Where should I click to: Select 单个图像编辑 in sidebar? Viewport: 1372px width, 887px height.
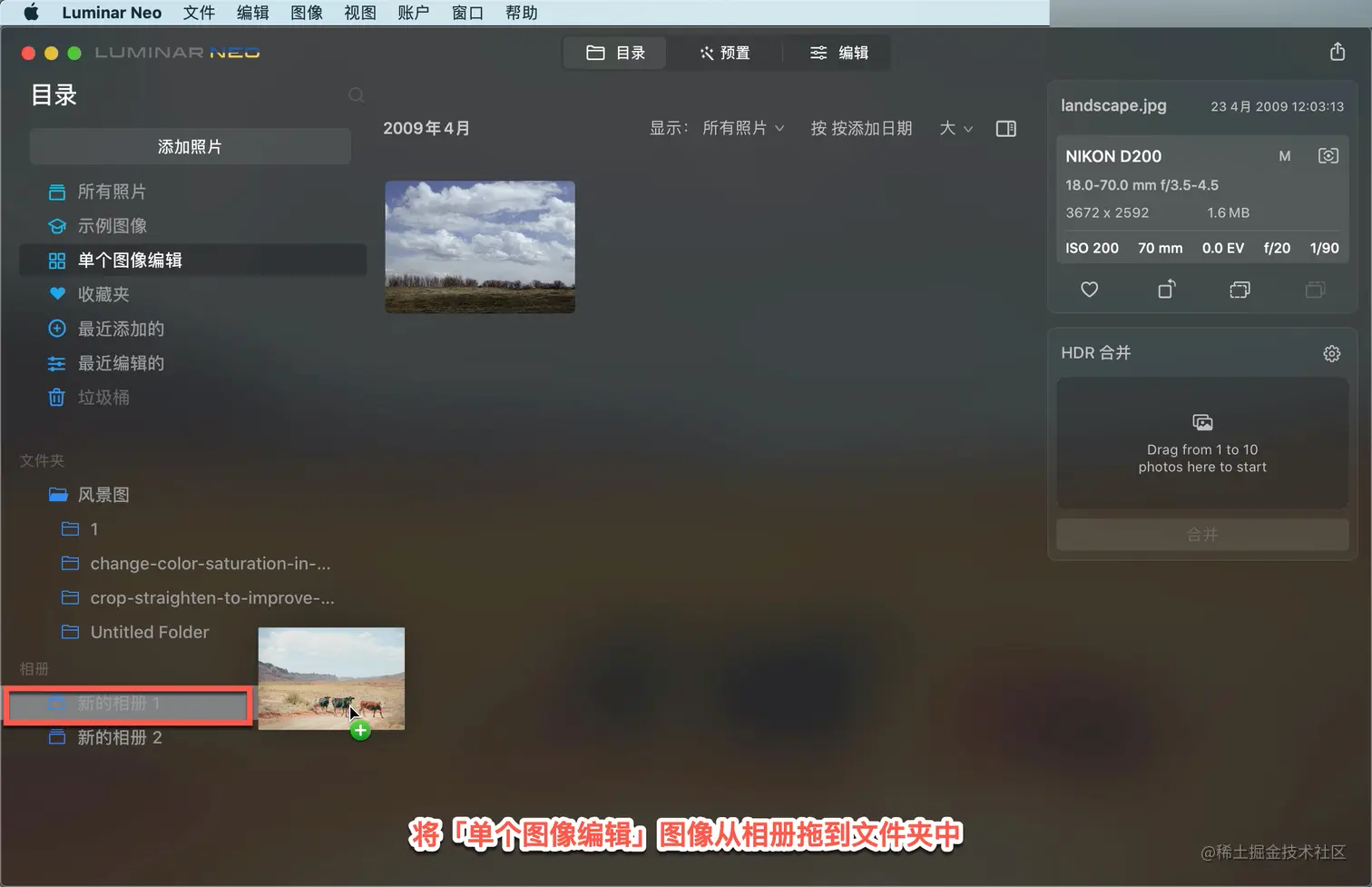point(192,261)
